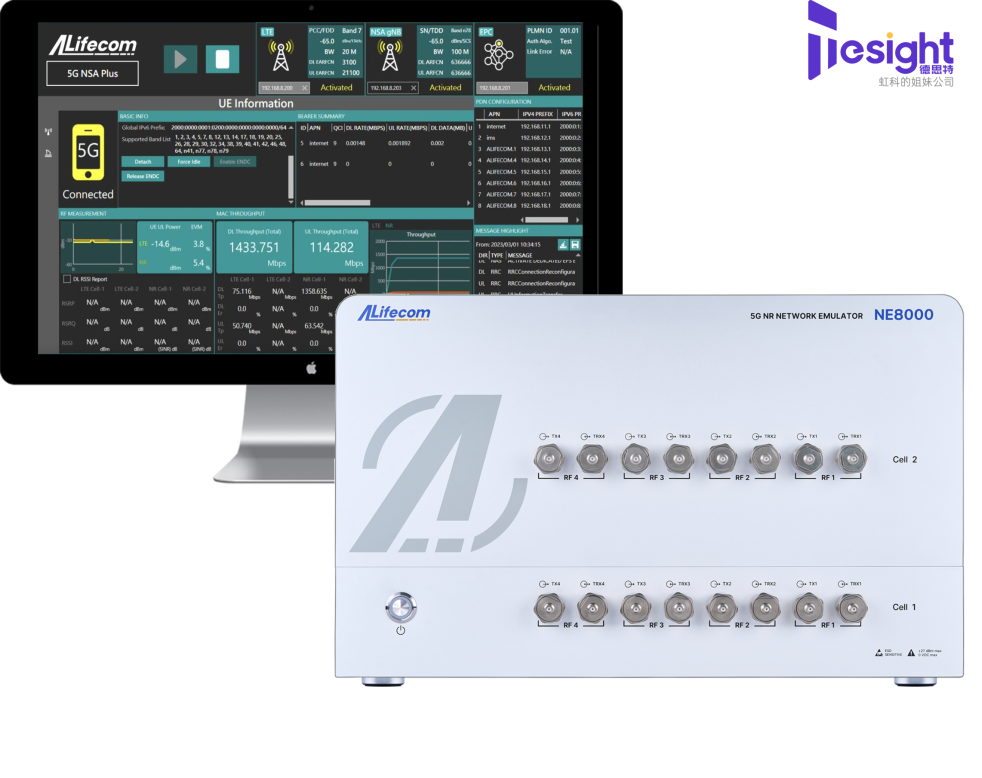Clear the LTE IP address 192.168.8.200
This screenshot has width=982, height=778.
pyautogui.click(x=305, y=88)
